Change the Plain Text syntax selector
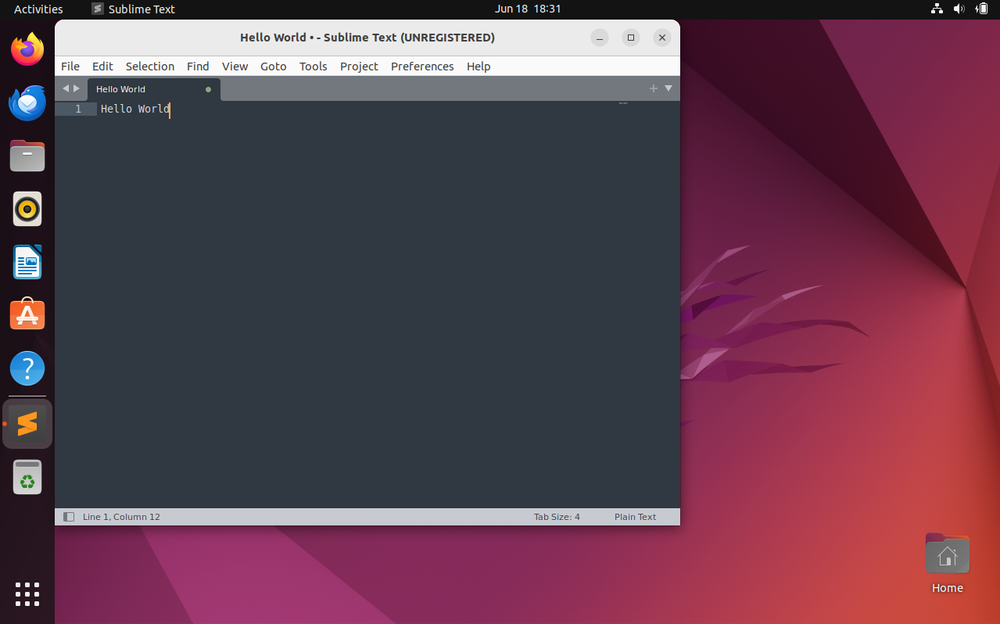 (x=635, y=517)
